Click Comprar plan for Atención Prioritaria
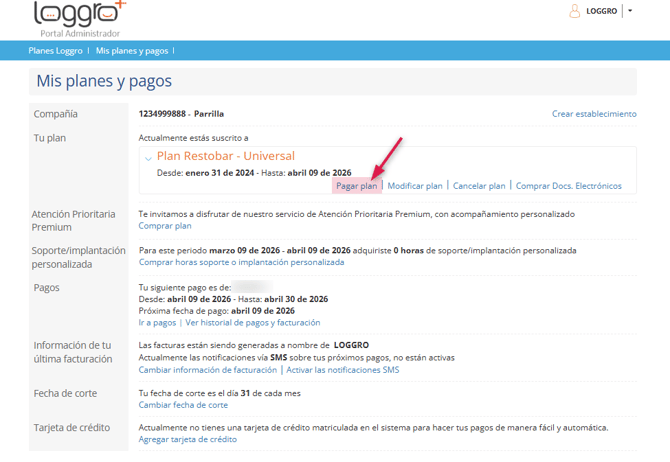Image resolution: width=670 pixels, height=462 pixels. point(165,226)
